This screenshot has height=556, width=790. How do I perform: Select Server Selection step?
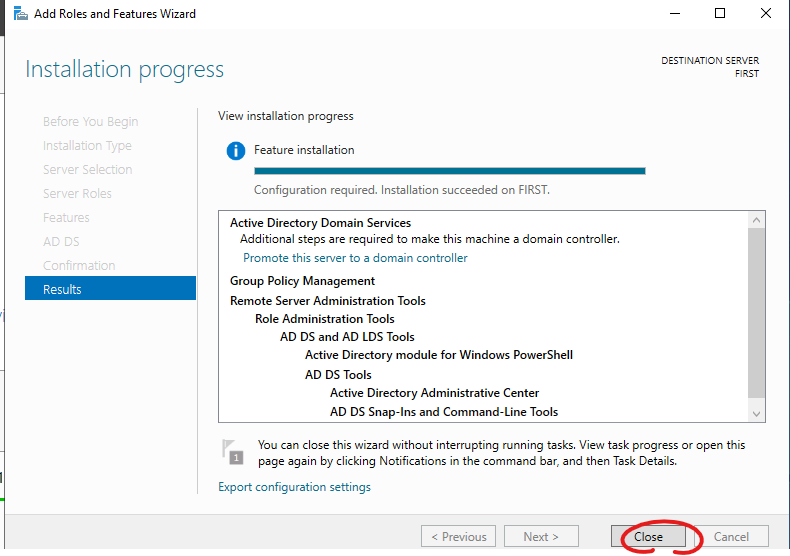[88, 170]
